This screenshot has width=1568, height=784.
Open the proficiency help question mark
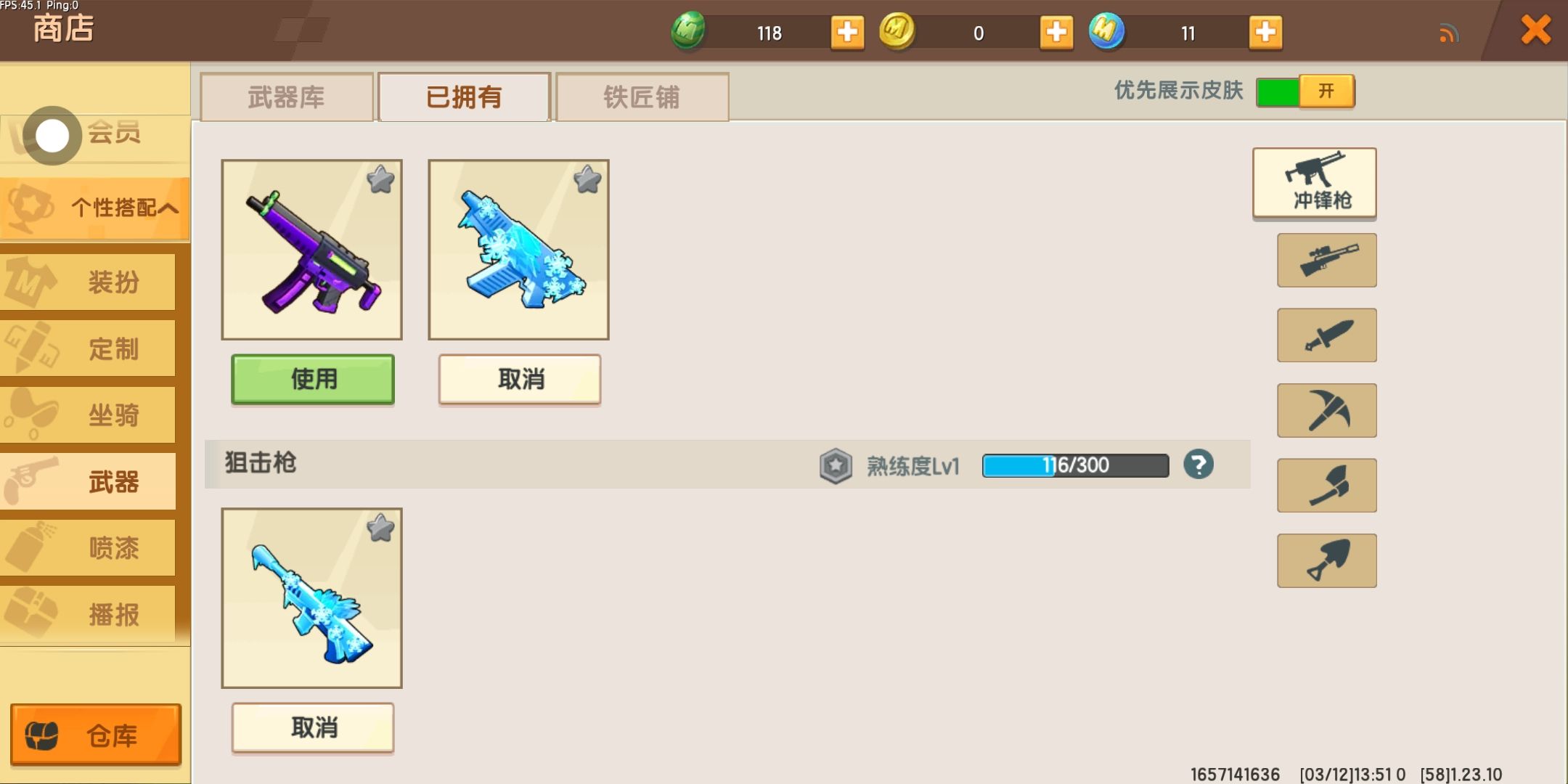(1199, 465)
